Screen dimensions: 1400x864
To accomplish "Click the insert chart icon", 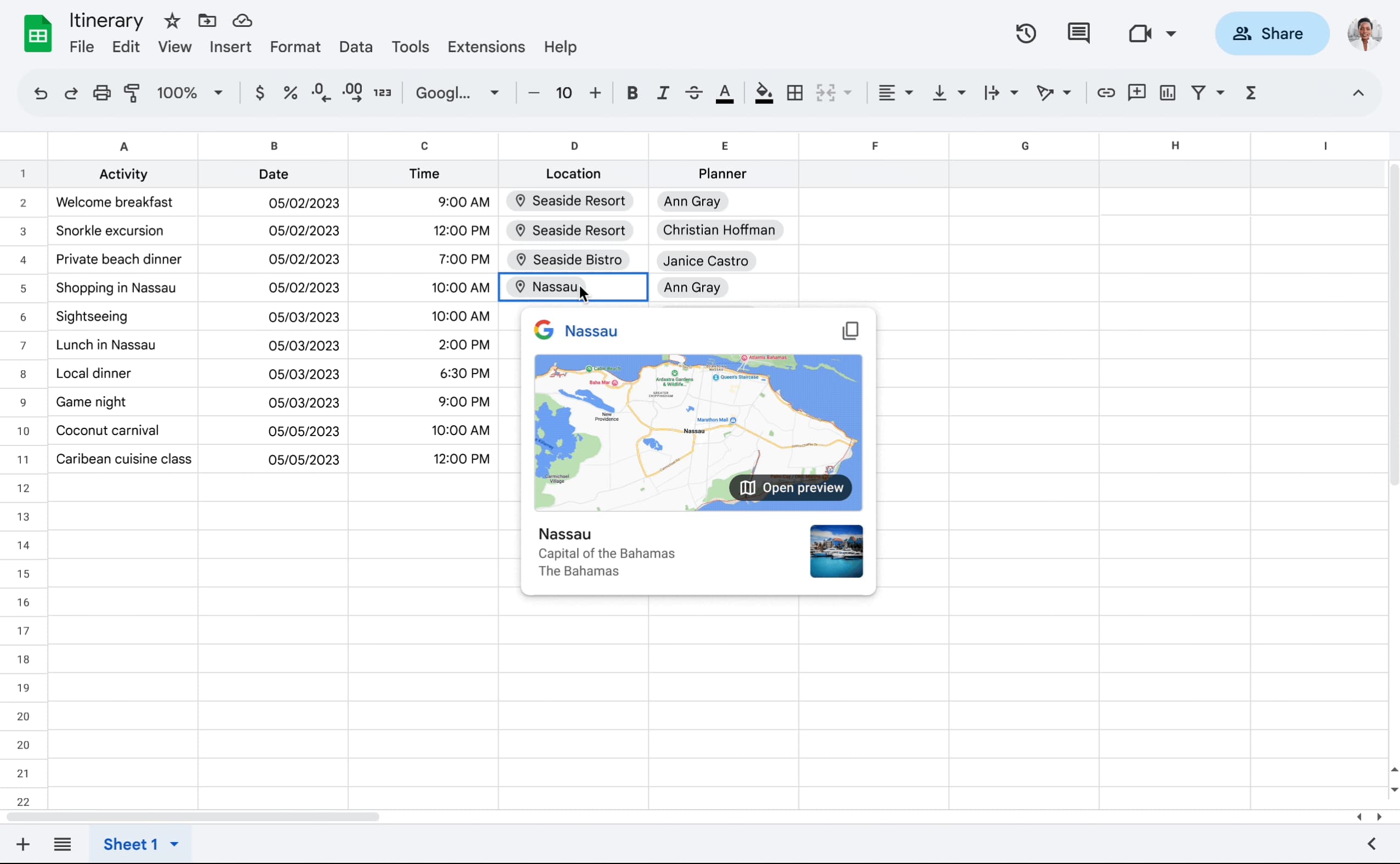I will click(1167, 93).
